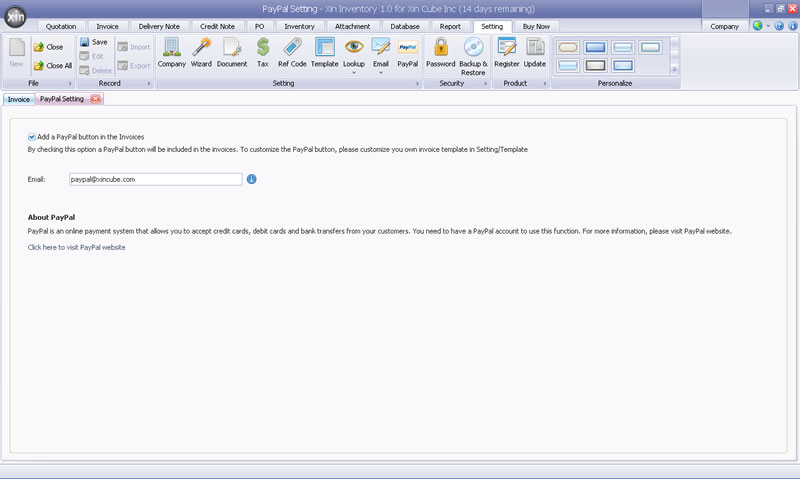Open the Xin application round logo menu

(15, 16)
